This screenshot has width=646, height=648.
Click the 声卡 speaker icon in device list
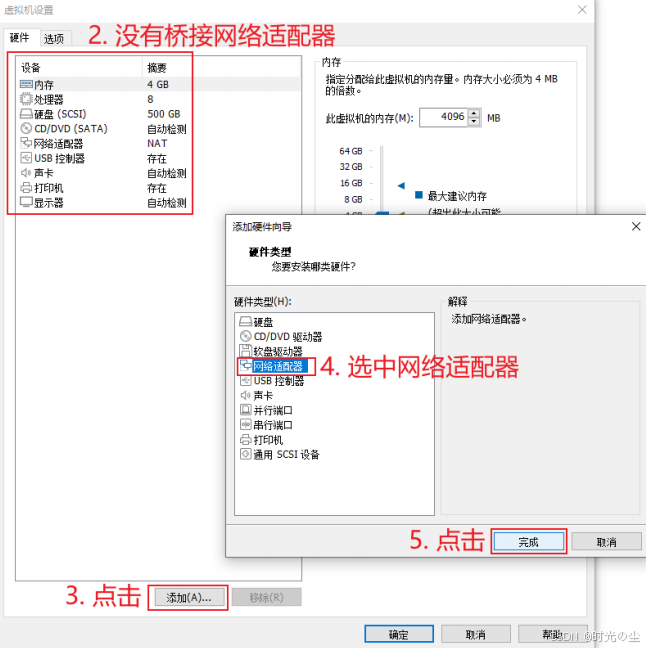26,173
